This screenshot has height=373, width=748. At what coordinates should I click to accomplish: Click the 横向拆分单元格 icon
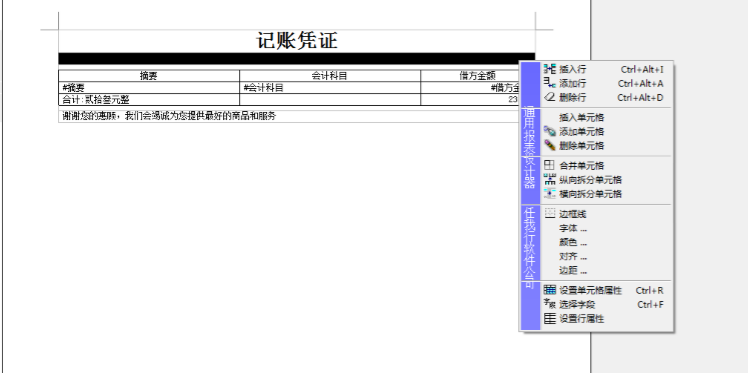pos(550,194)
